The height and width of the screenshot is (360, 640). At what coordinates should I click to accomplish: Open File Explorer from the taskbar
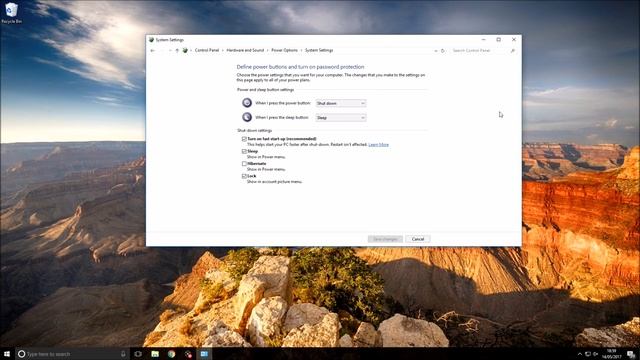coord(155,354)
